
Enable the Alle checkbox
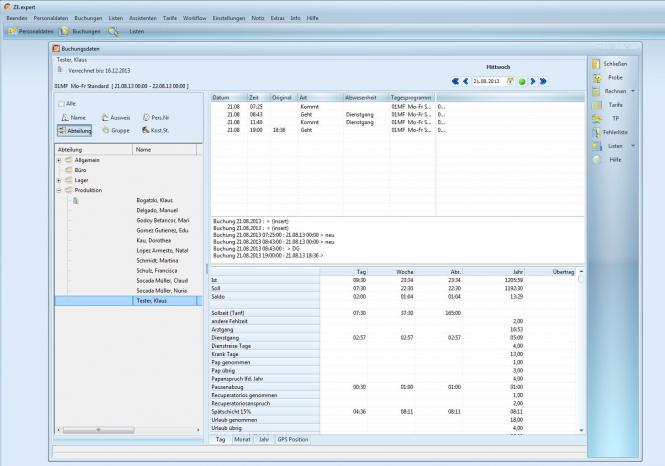[61, 103]
